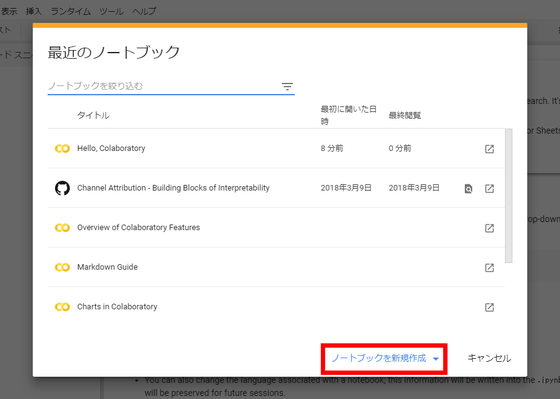560x399 pixels.
Task: Open the notebook filter options icon
Action: (x=287, y=86)
